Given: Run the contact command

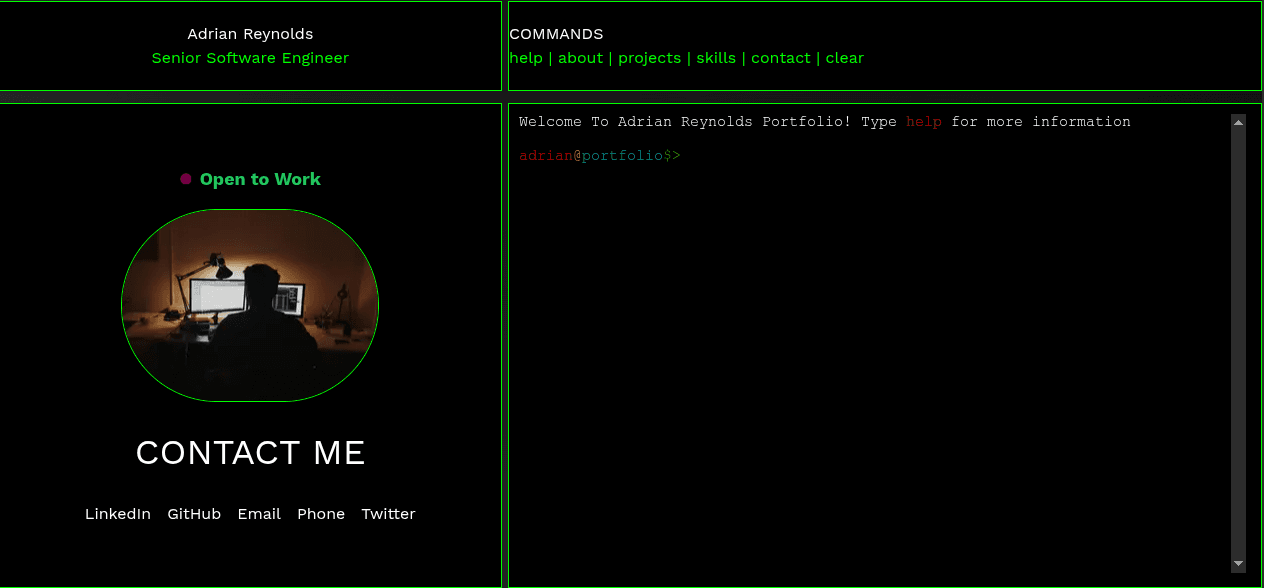Looking at the screenshot, I should click(781, 58).
